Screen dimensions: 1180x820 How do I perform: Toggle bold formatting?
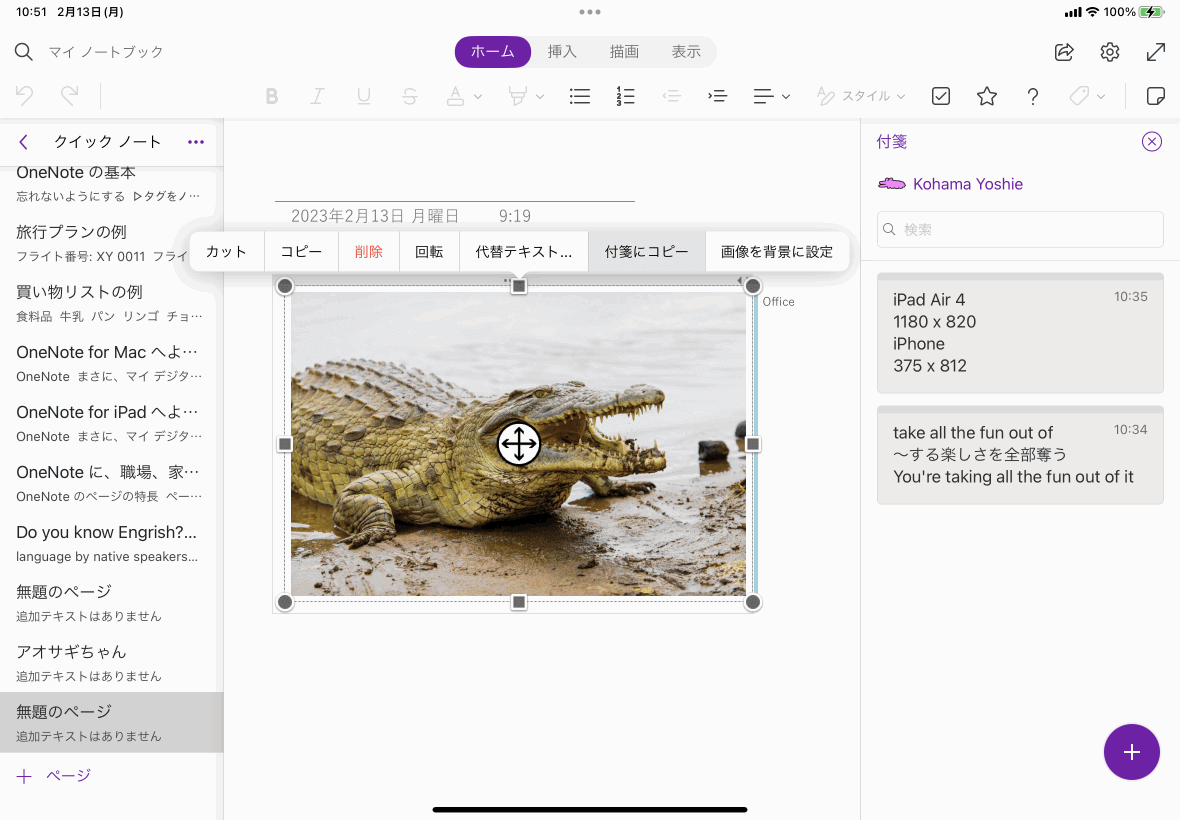point(272,96)
